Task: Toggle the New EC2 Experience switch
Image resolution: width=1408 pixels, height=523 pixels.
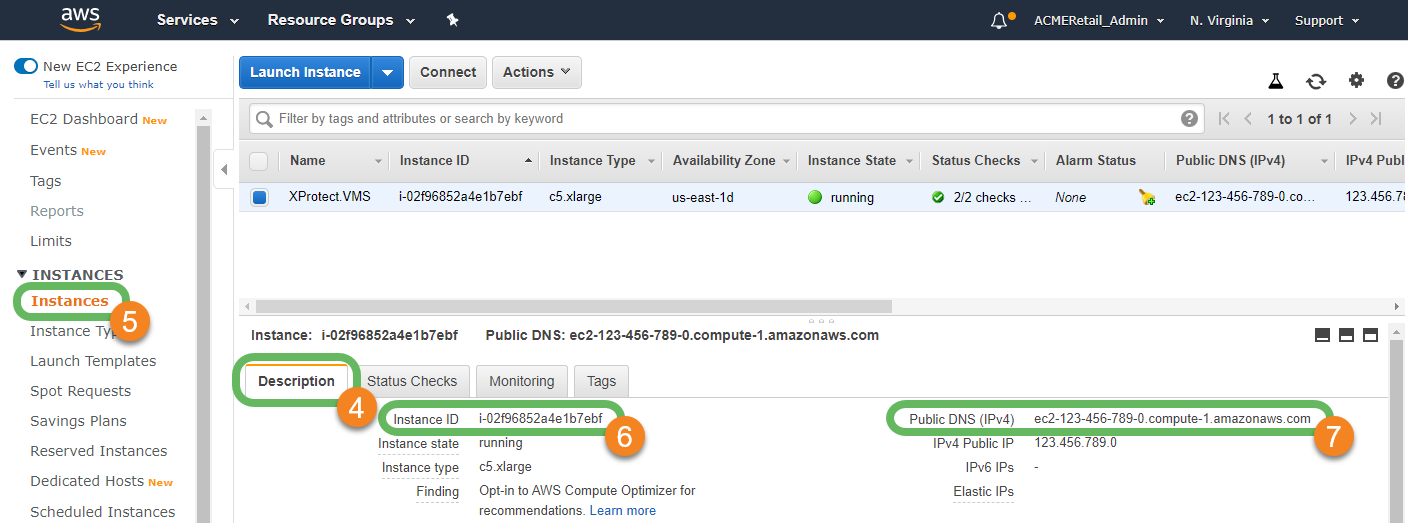Action: click(x=25, y=67)
